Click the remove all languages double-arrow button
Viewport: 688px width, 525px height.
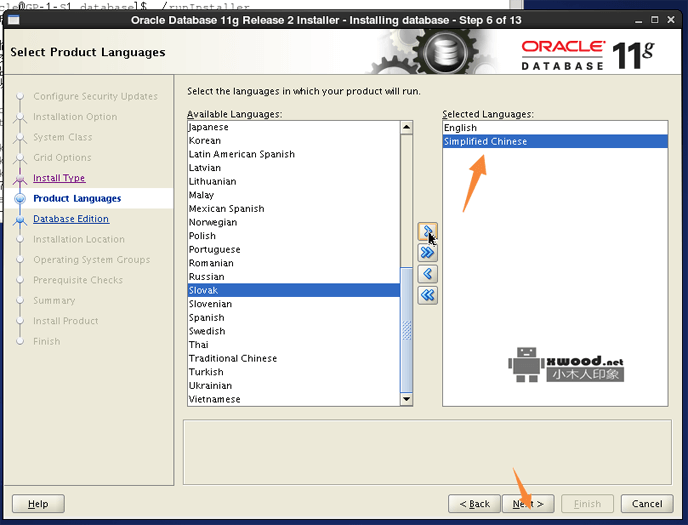pos(428,295)
